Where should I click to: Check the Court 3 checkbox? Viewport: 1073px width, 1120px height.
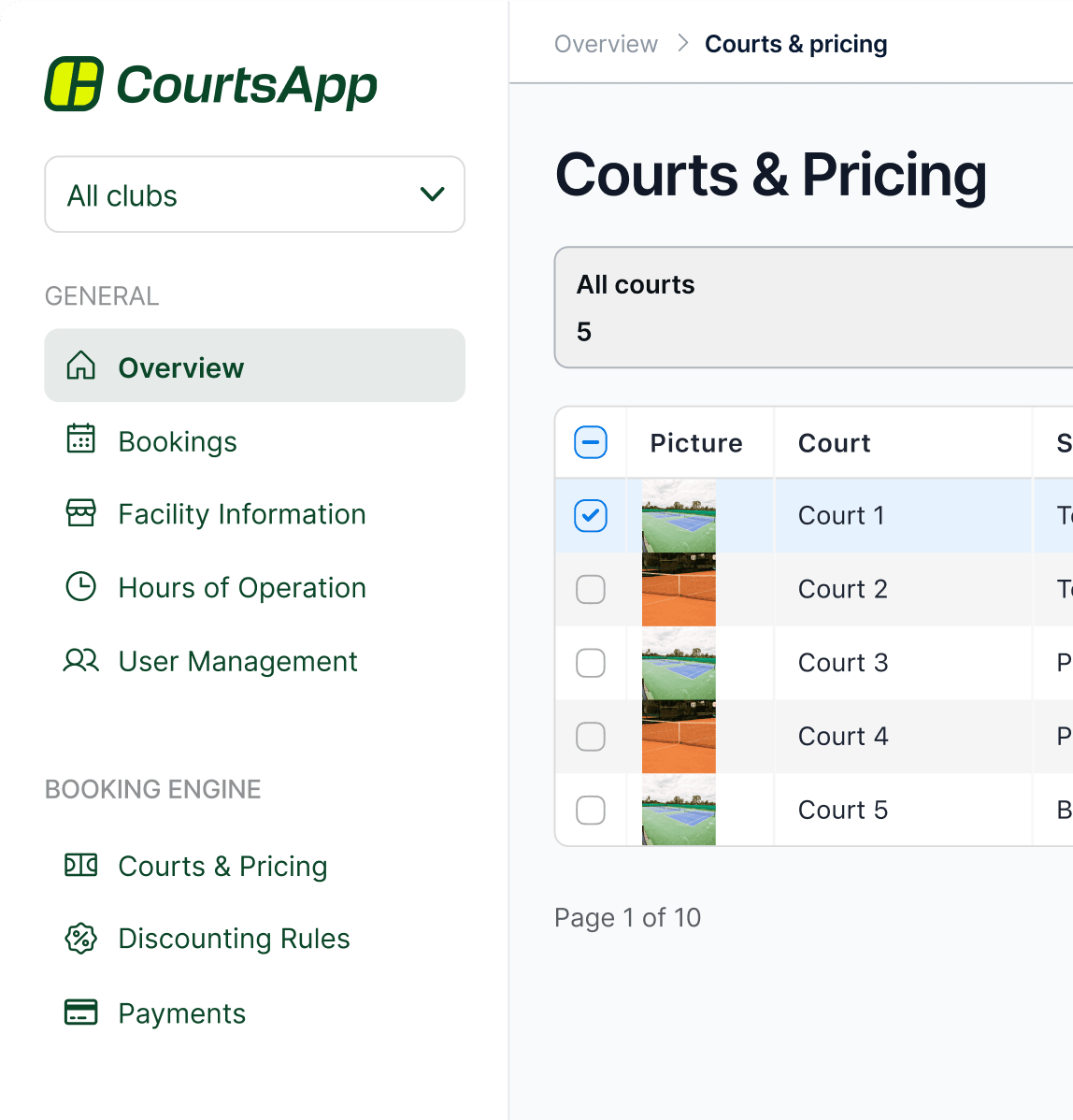click(591, 663)
